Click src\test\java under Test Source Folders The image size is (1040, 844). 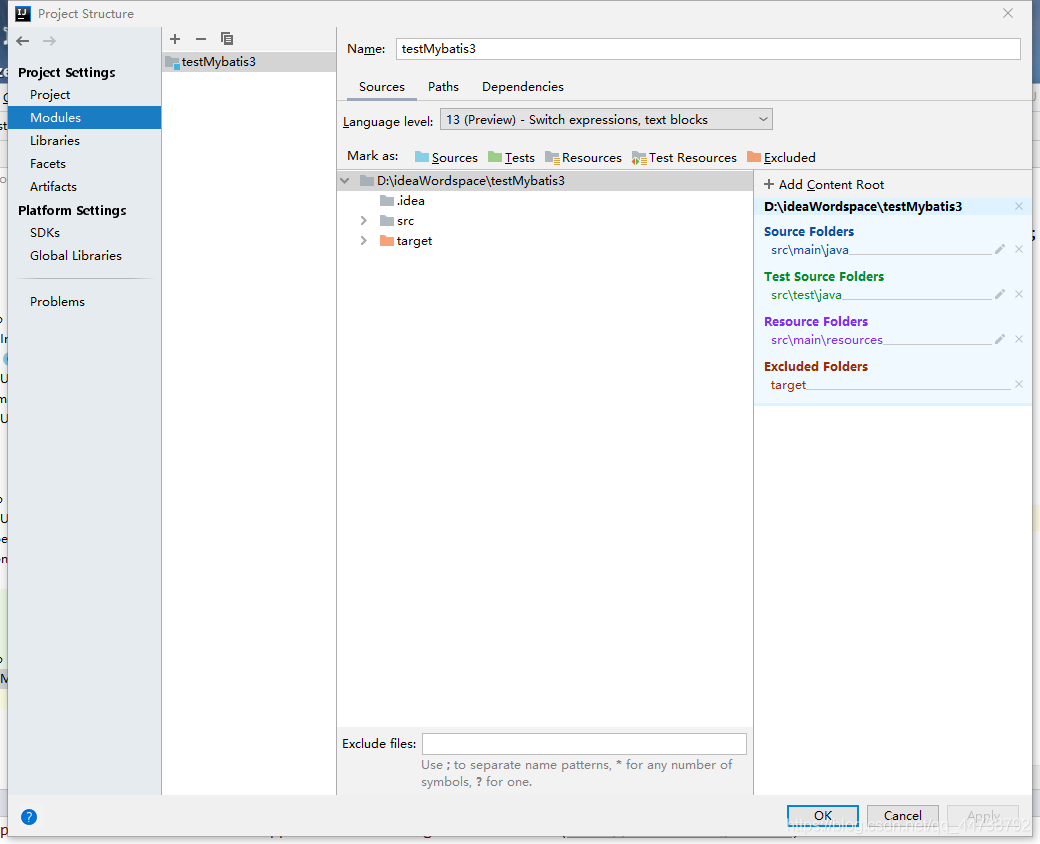(806, 295)
